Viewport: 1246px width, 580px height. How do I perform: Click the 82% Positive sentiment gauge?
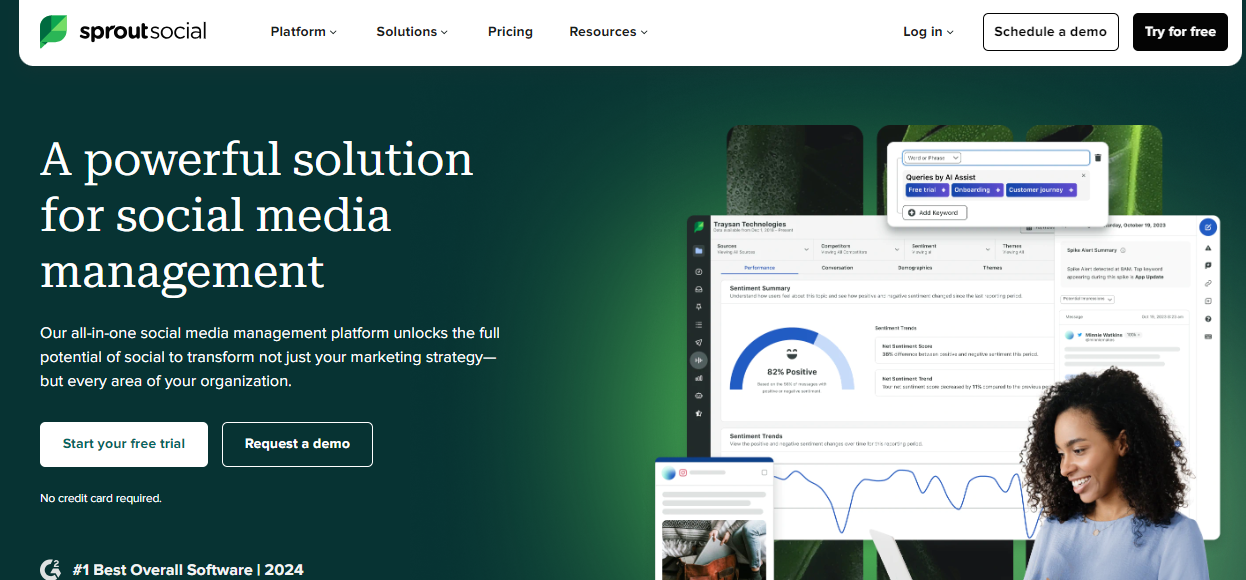tap(791, 362)
